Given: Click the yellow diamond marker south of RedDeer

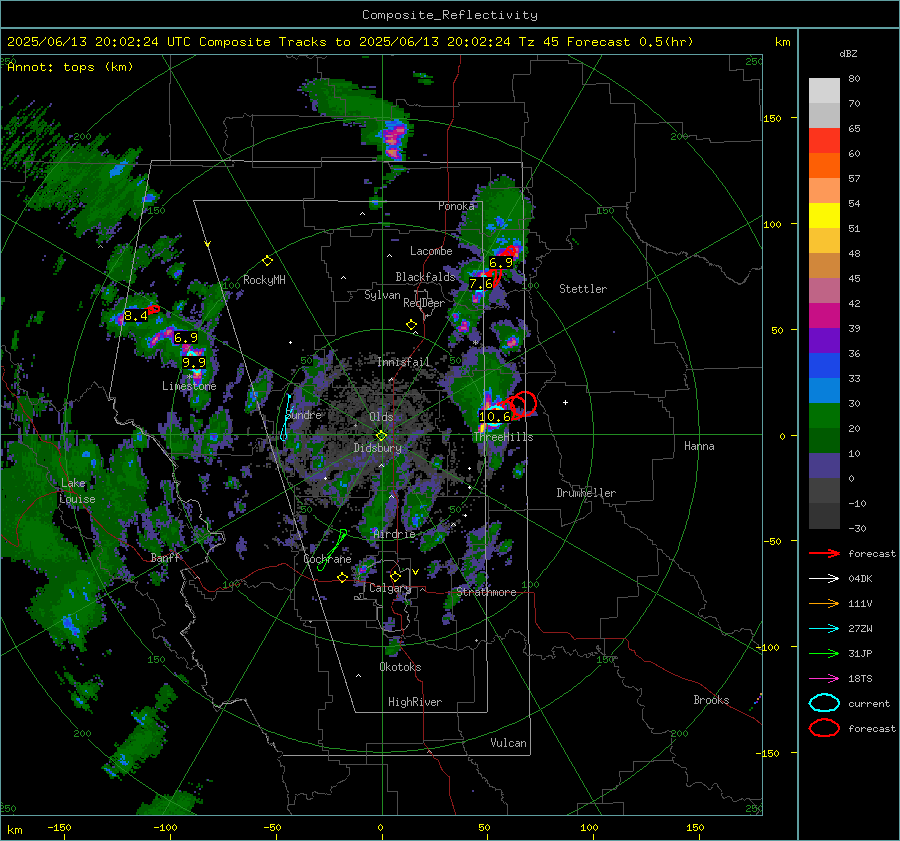Looking at the screenshot, I should [x=411, y=325].
